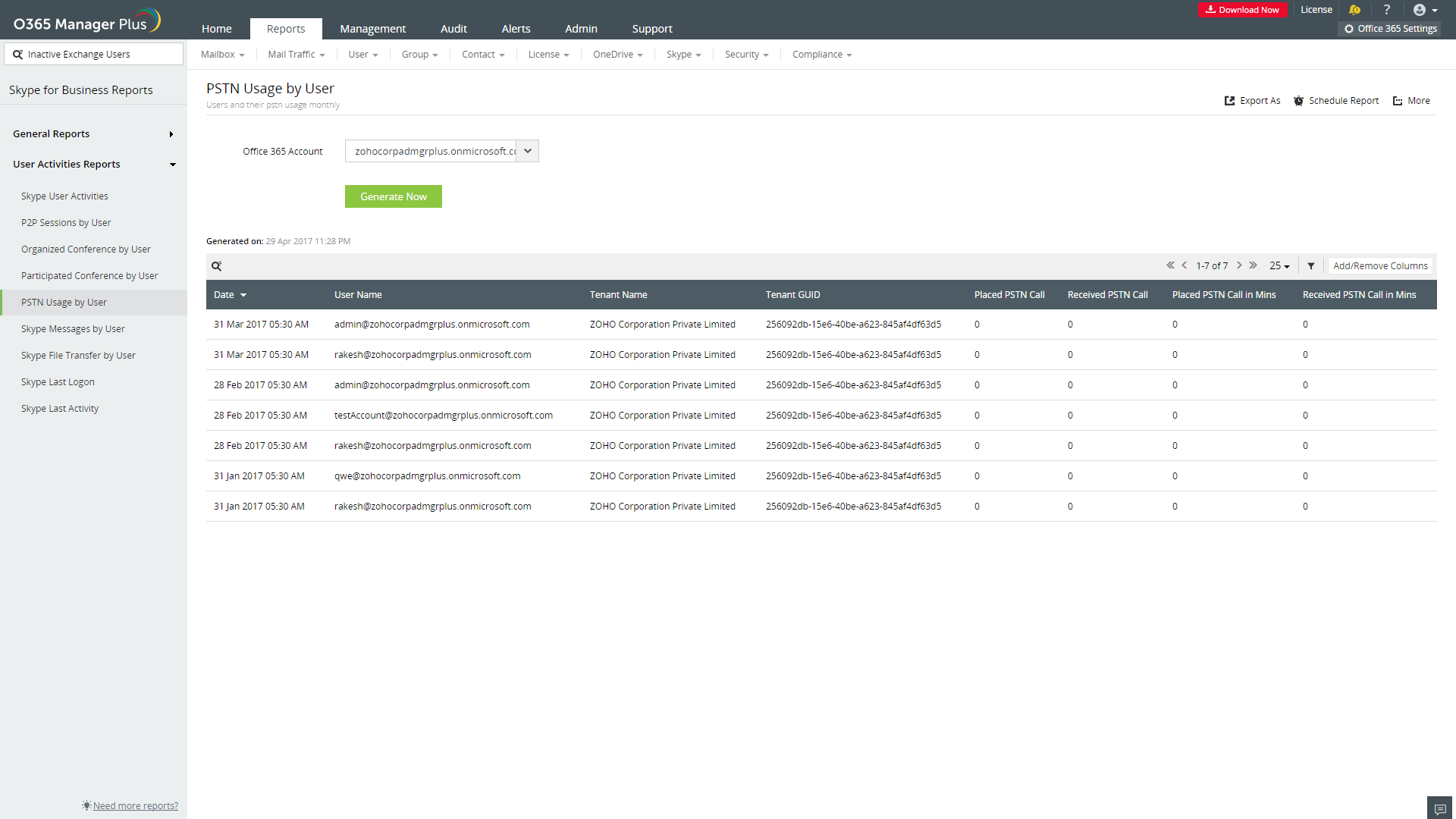Switch to the Audit tab
The image size is (1456, 819).
453,29
